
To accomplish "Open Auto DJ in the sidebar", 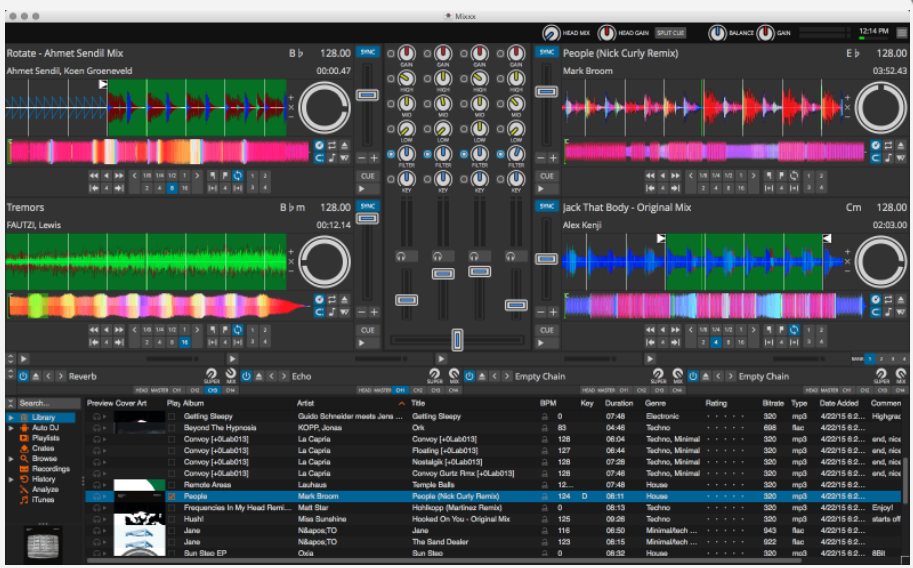I will tap(45, 428).
